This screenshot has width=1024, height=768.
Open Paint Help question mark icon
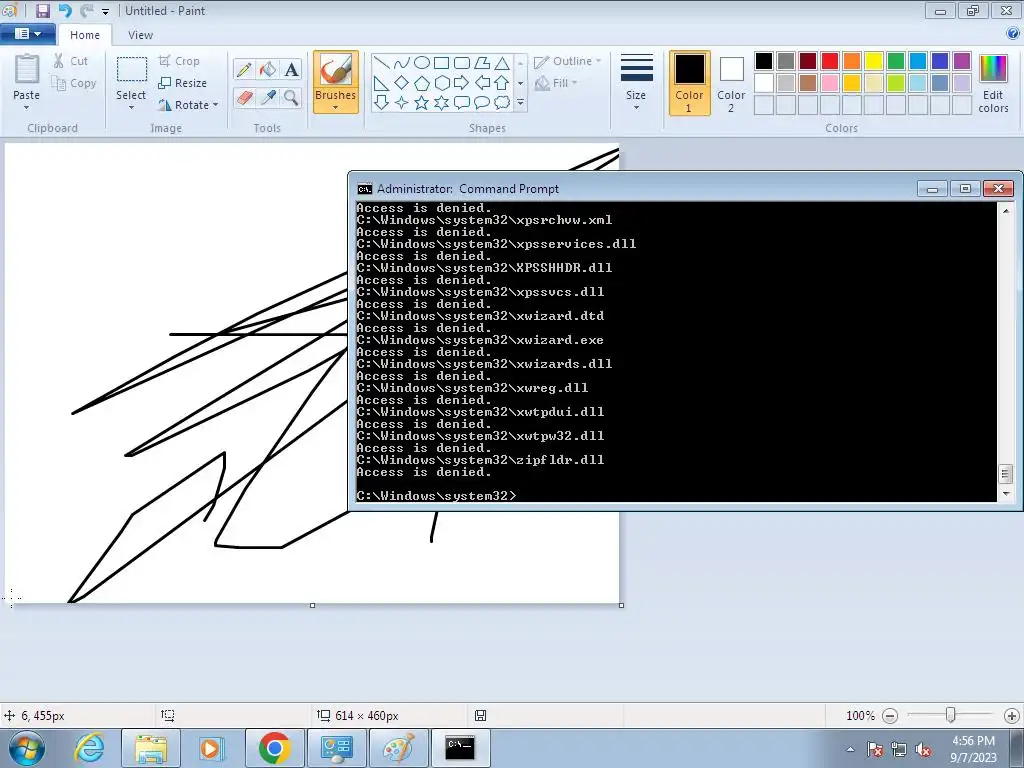pos(1014,34)
